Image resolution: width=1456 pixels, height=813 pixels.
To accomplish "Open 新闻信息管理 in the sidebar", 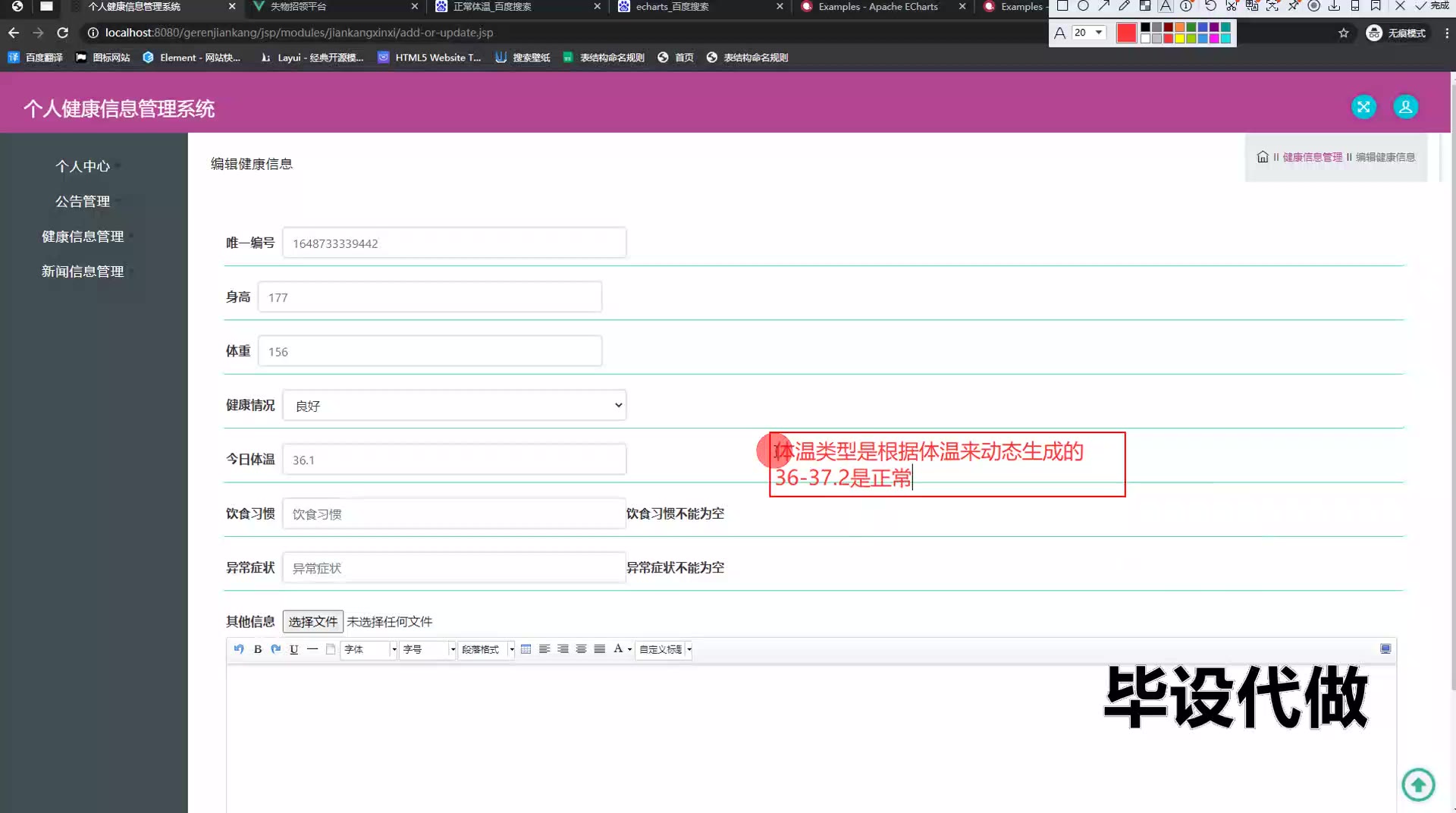I will 83,272.
